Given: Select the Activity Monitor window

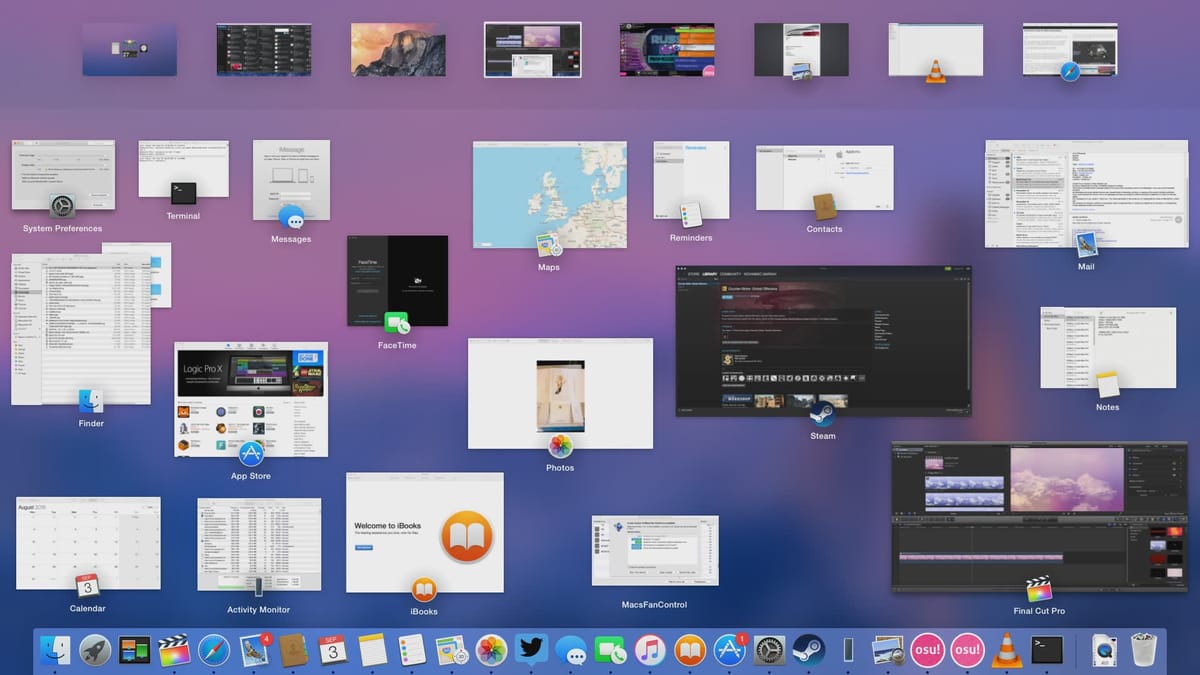Looking at the screenshot, I should (259, 544).
